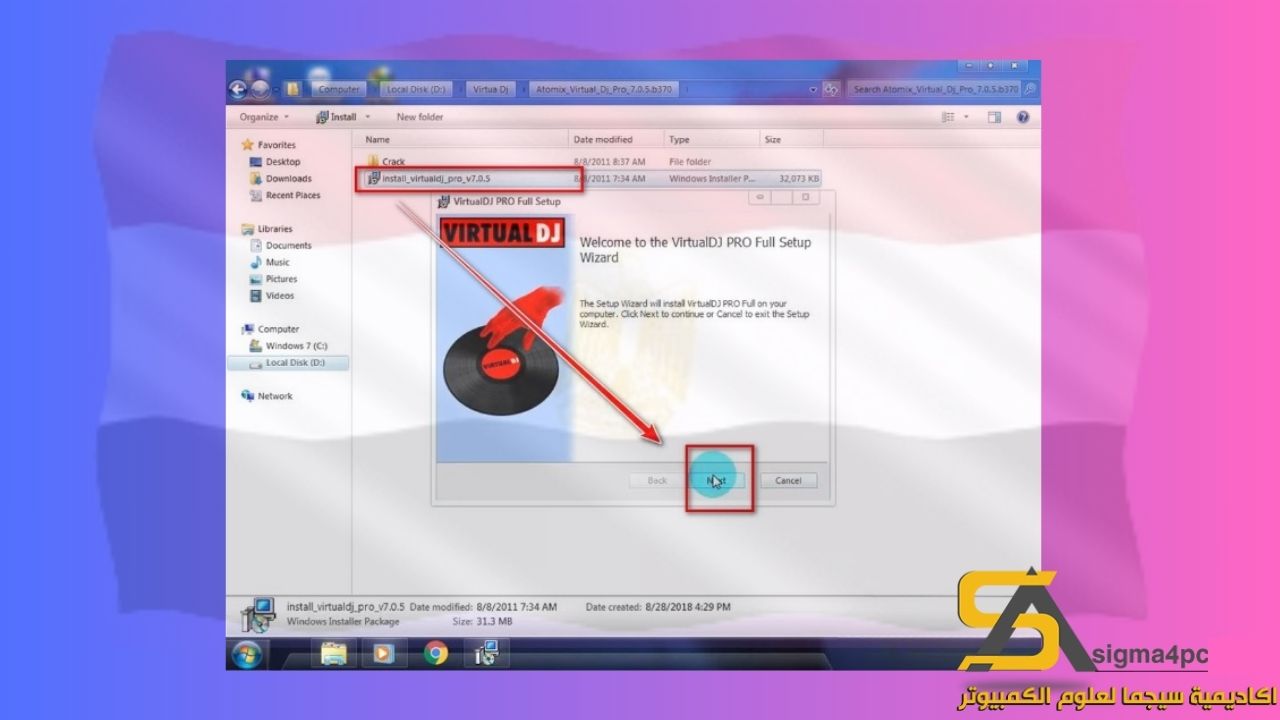
Task: Open Downloads in the navigation pane
Action: pos(288,179)
